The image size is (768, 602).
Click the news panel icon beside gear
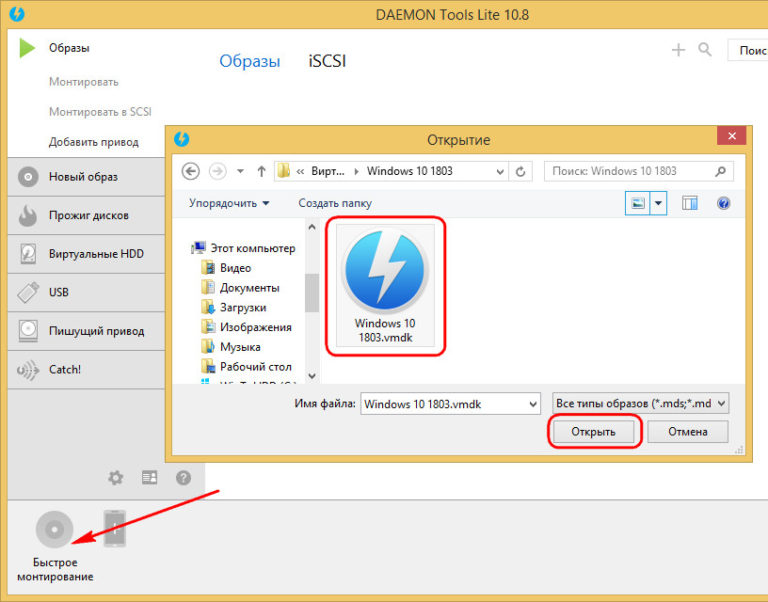click(x=150, y=478)
